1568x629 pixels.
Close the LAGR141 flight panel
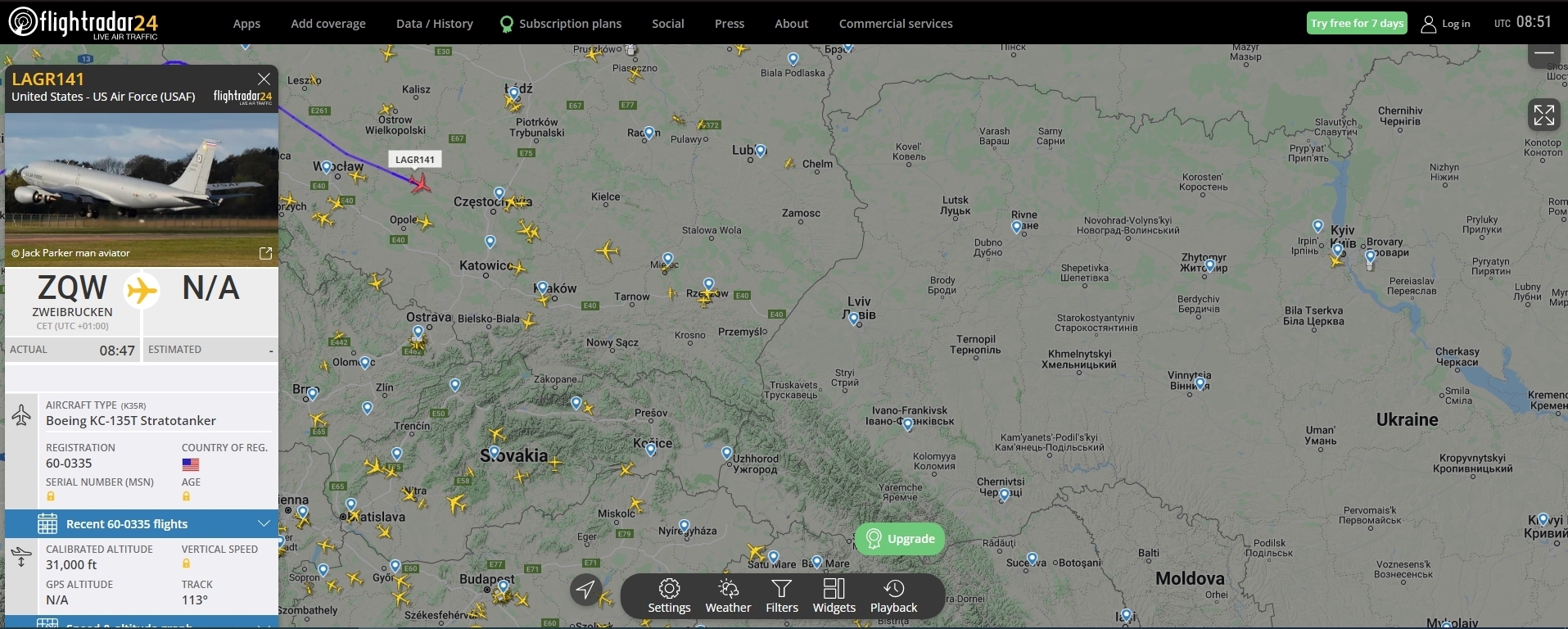tap(264, 79)
